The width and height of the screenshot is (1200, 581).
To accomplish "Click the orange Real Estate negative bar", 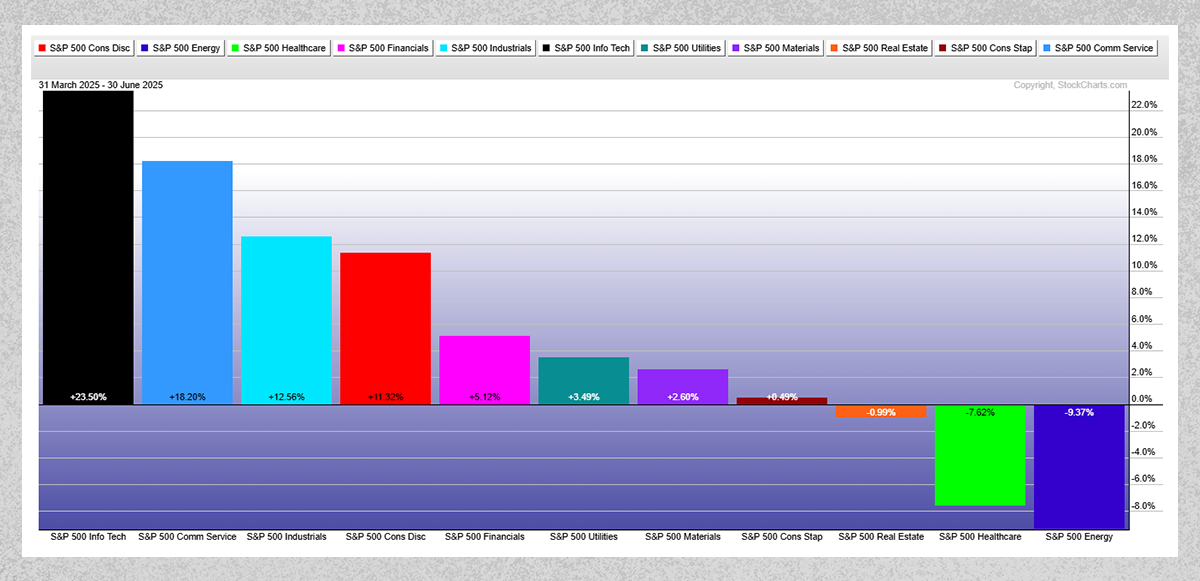I will coord(880,411).
